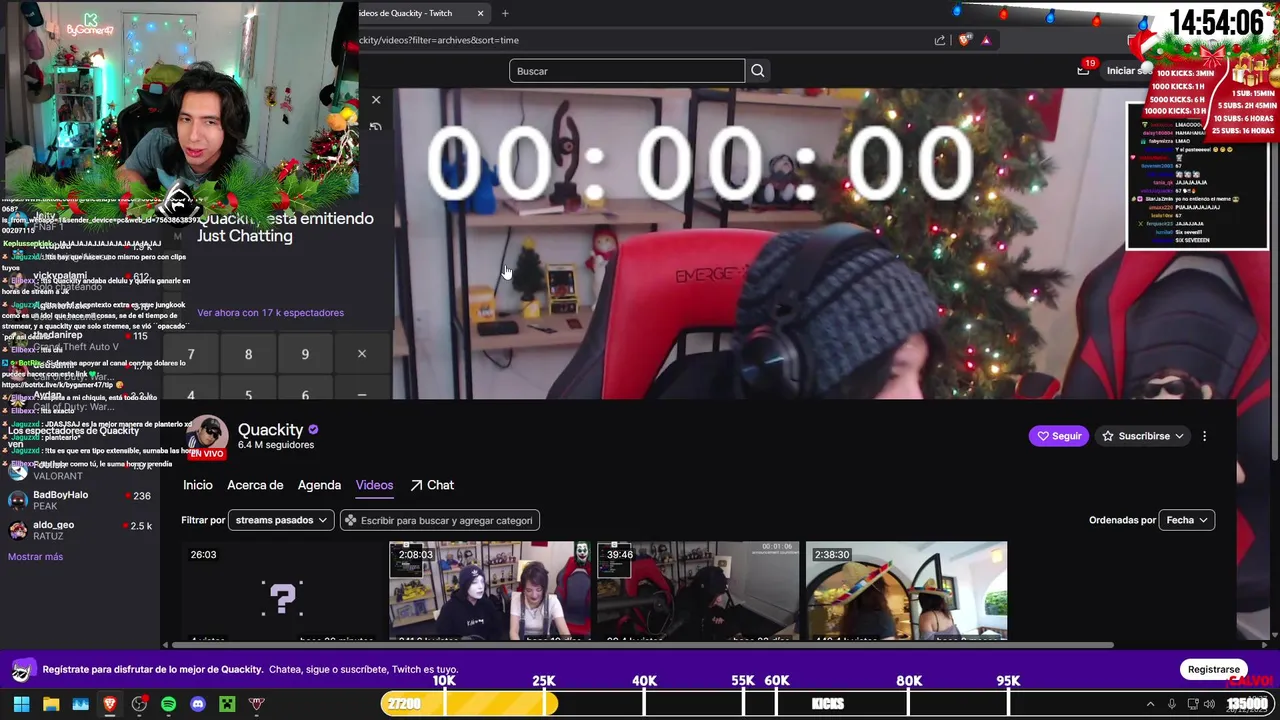Click the microphone tray icon
This screenshot has height=720, width=1280.
click(x=1172, y=704)
